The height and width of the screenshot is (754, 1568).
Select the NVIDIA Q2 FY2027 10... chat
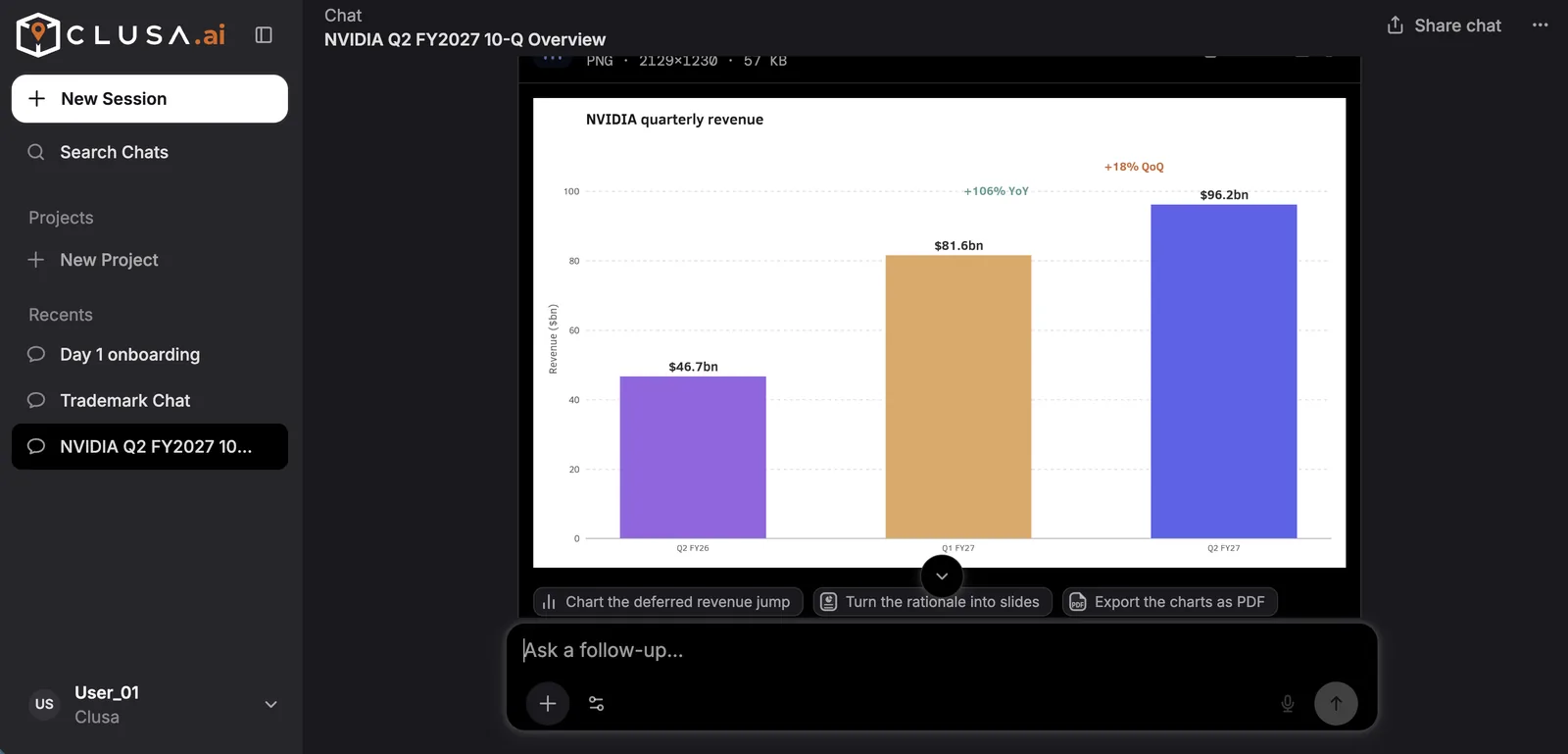pyautogui.click(x=150, y=447)
